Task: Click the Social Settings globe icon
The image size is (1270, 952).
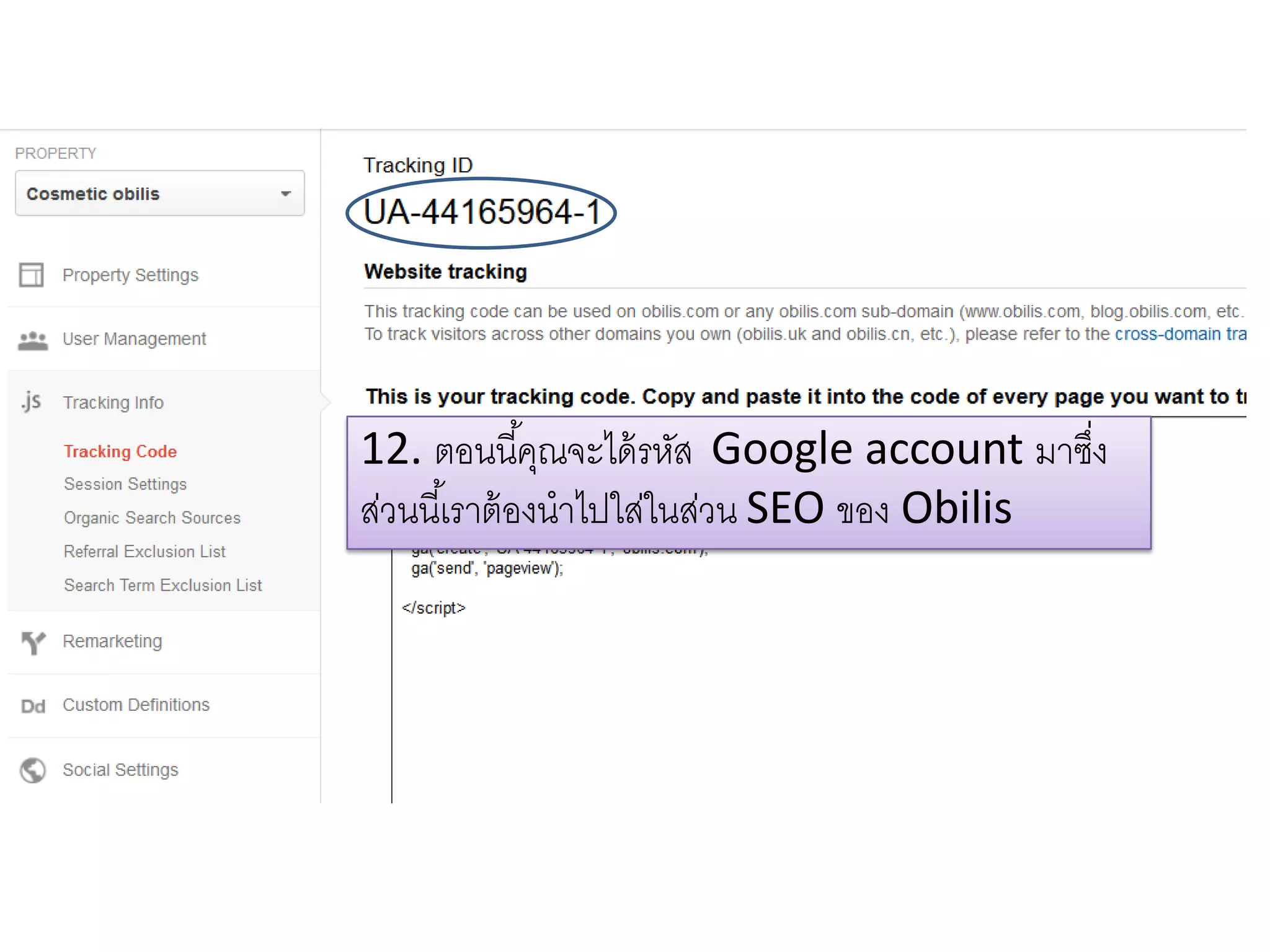Action: tap(33, 770)
